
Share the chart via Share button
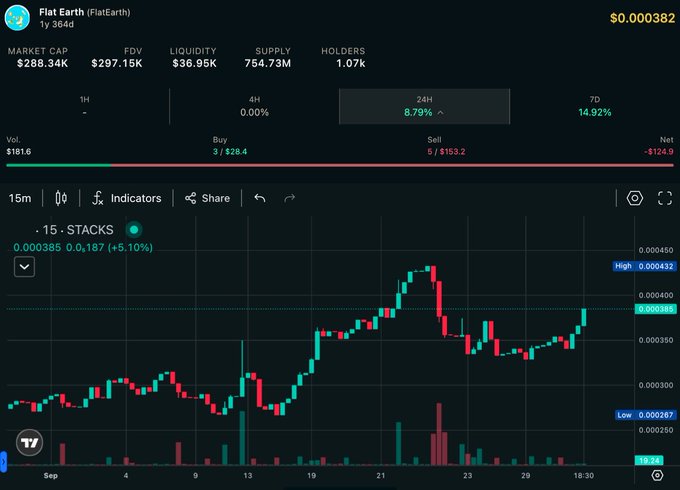(207, 198)
